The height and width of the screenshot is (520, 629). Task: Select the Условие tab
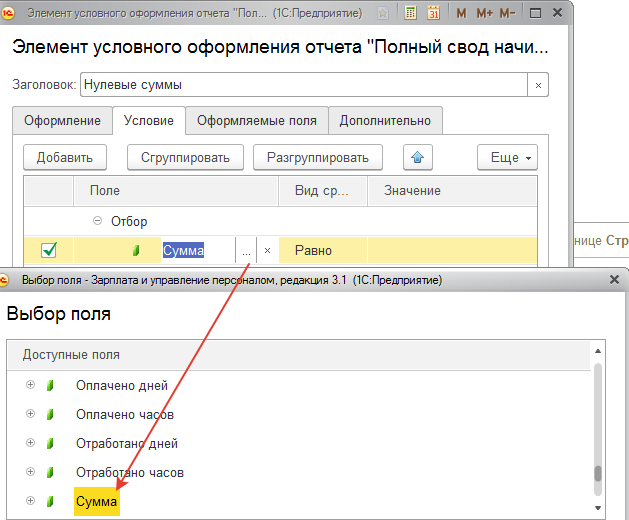point(149,120)
